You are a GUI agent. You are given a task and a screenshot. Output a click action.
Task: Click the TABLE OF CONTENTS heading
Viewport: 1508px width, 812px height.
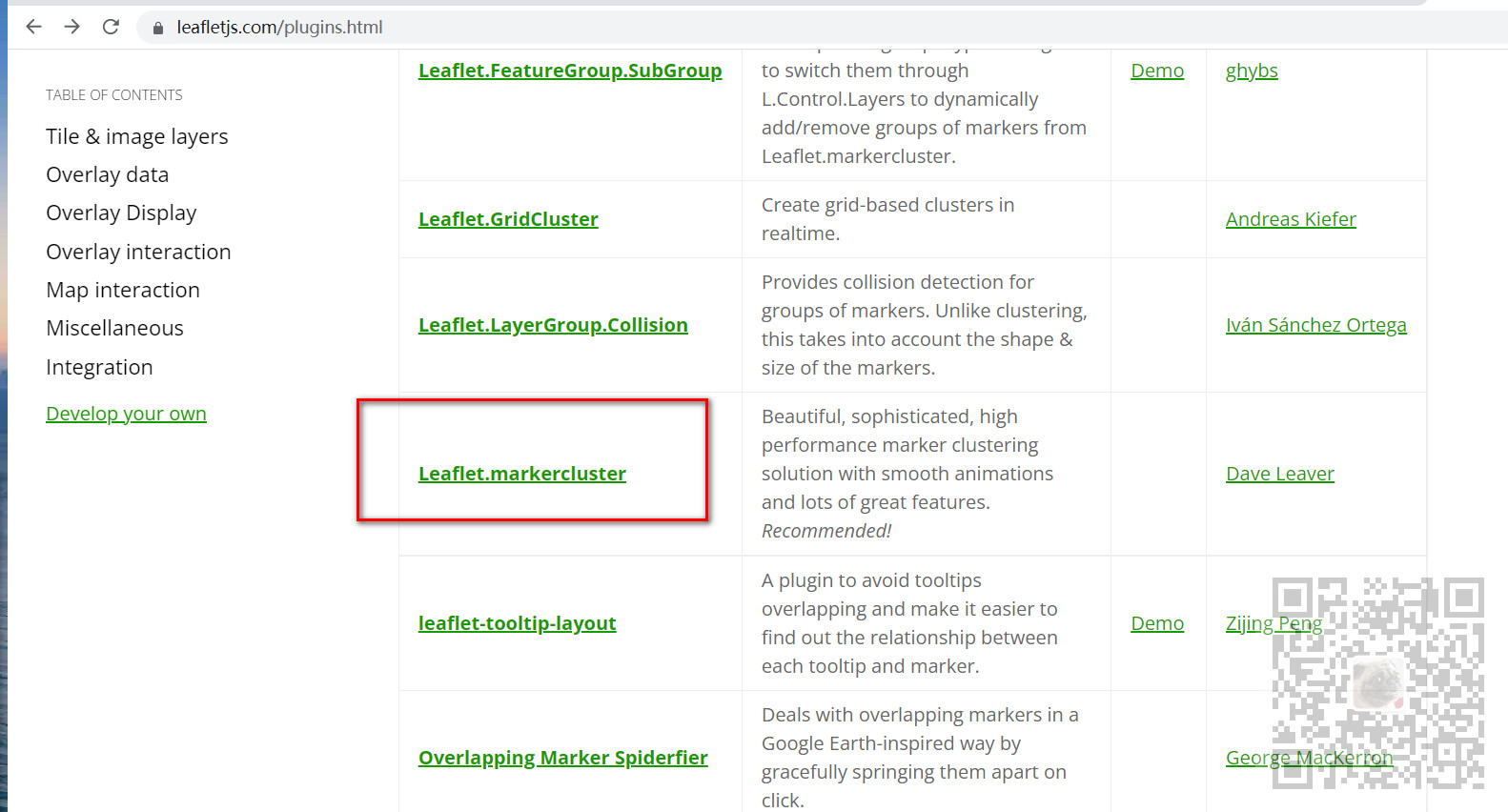click(x=114, y=95)
